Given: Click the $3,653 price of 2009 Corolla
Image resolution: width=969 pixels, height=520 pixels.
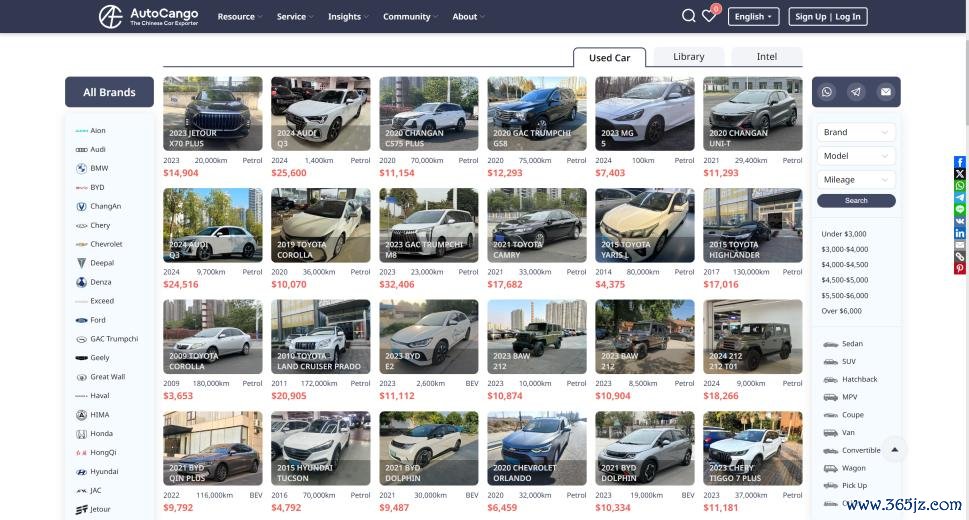Looking at the screenshot, I should point(178,396).
